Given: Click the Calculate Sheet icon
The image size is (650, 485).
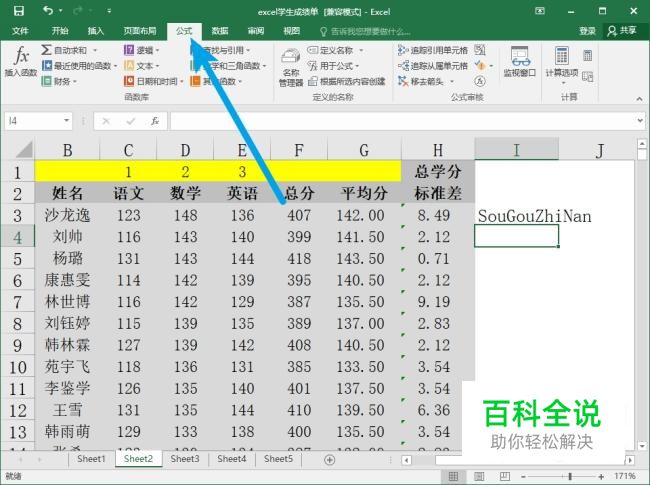Looking at the screenshot, I should (x=587, y=76).
